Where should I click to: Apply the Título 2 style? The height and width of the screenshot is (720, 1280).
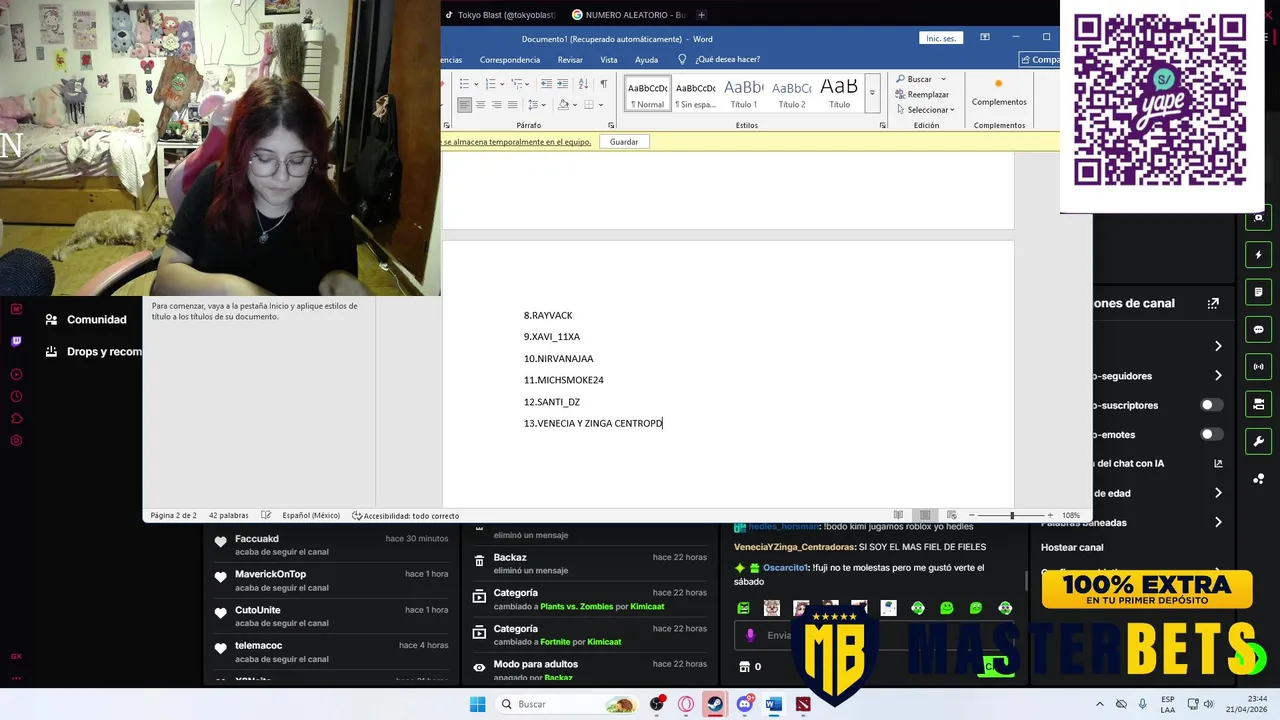[791, 94]
